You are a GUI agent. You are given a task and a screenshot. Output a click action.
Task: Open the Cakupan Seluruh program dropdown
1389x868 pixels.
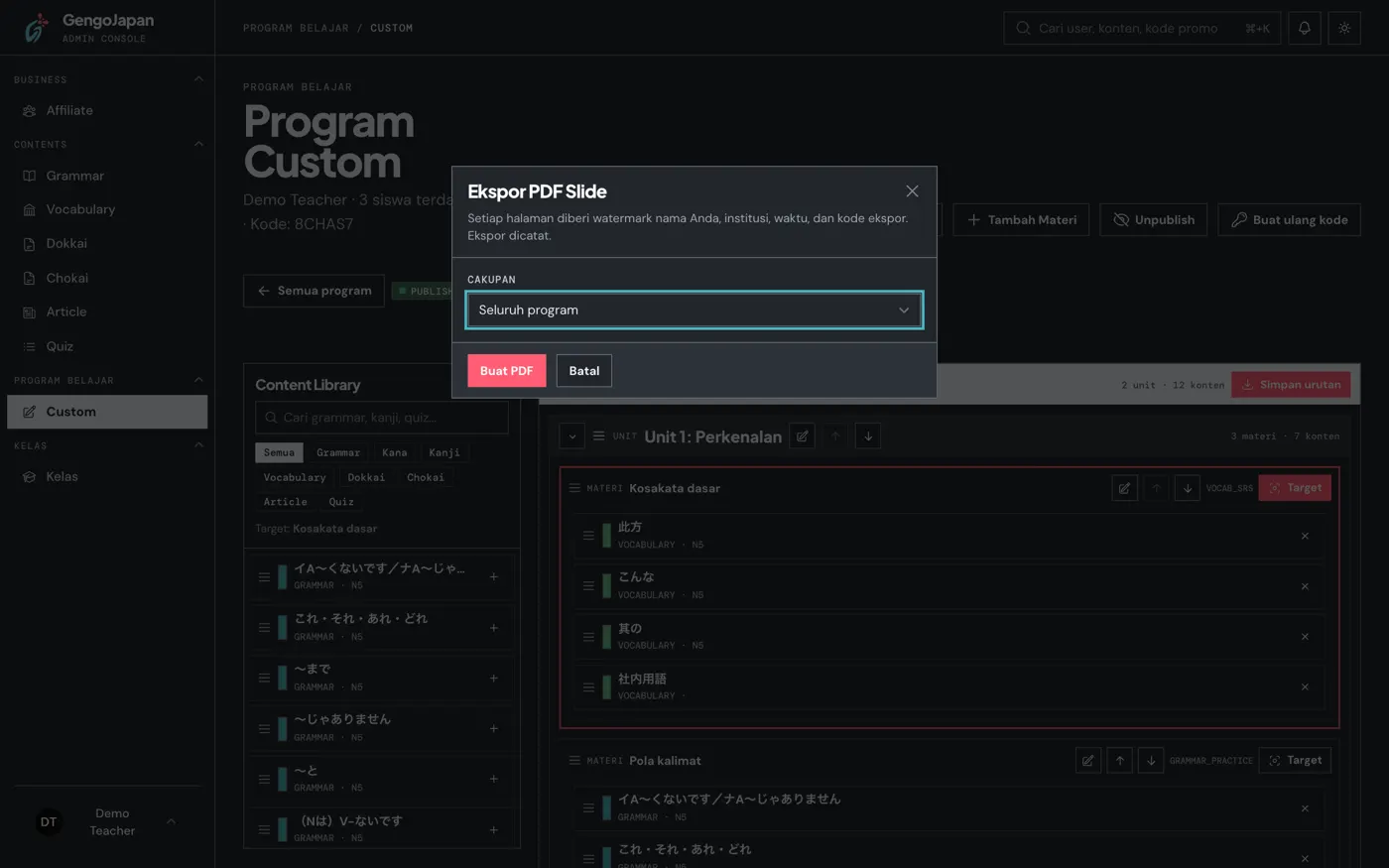(x=694, y=310)
